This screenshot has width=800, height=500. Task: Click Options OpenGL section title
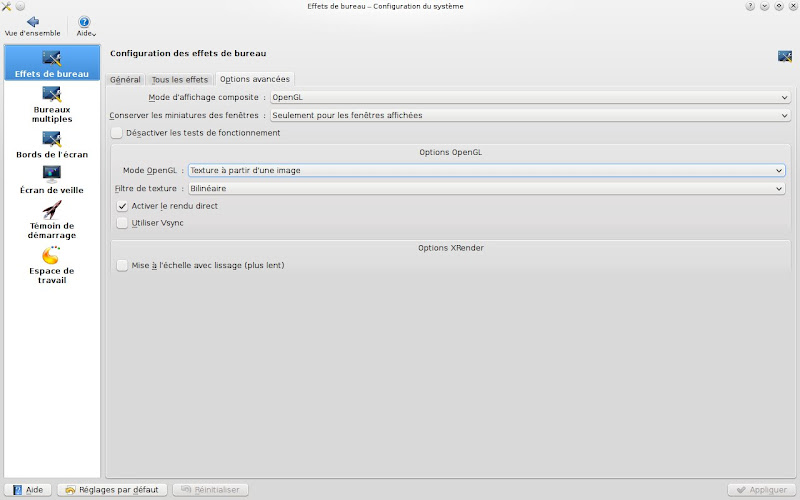coord(451,152)
